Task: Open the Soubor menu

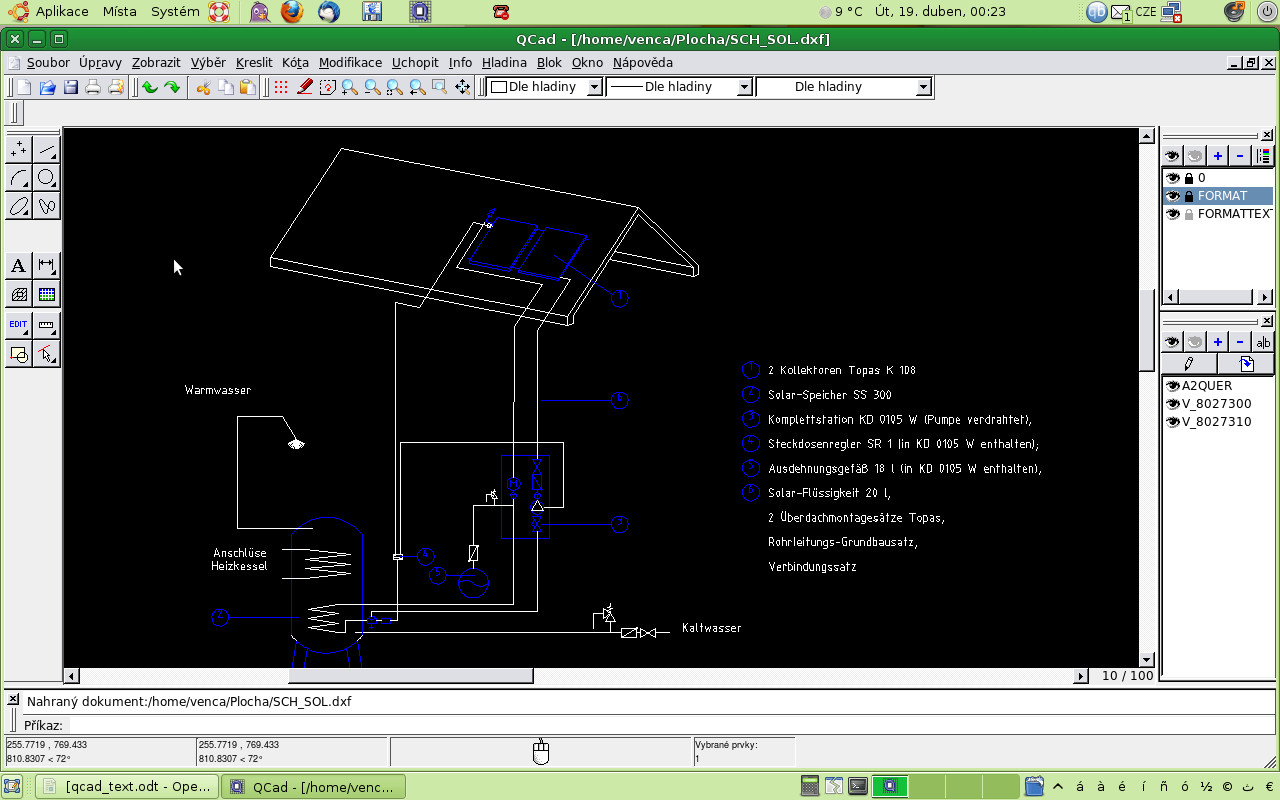Action: click(x=48, y=62)
